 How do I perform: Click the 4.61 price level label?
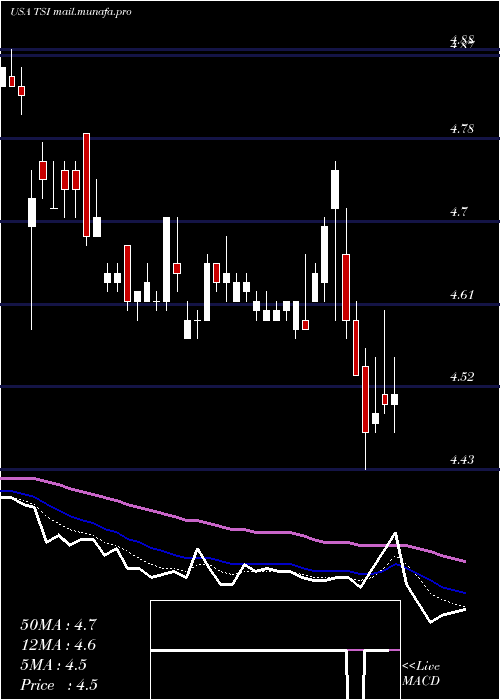tap(462, 295)
